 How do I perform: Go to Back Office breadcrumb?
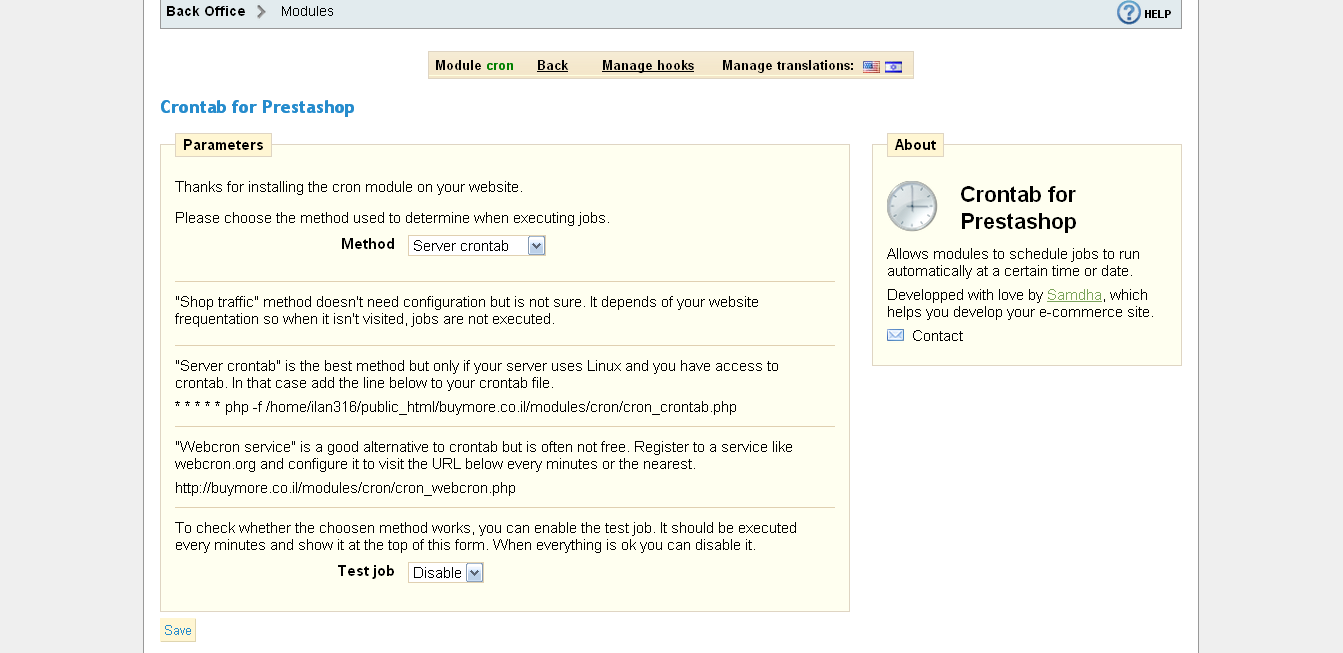pyautogui.click(x=205, y=11)
